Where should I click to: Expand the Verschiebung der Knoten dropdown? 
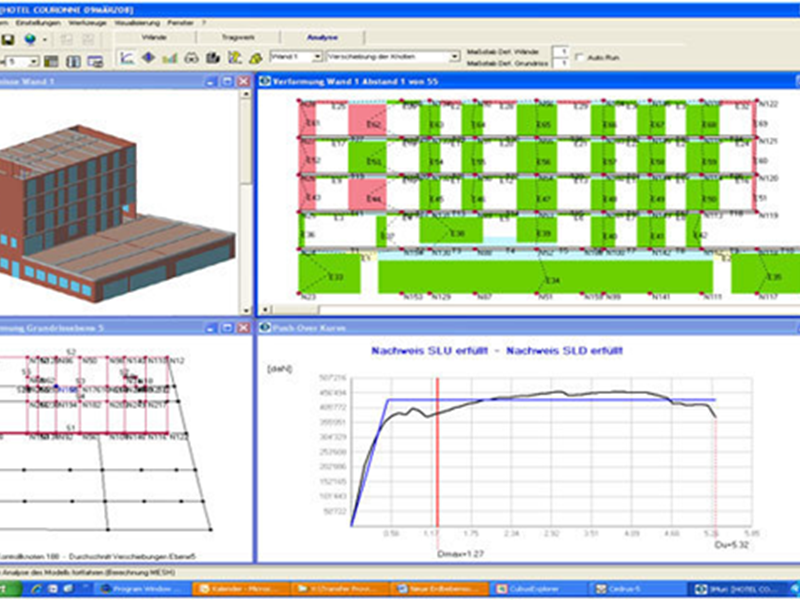pos(455,57)
